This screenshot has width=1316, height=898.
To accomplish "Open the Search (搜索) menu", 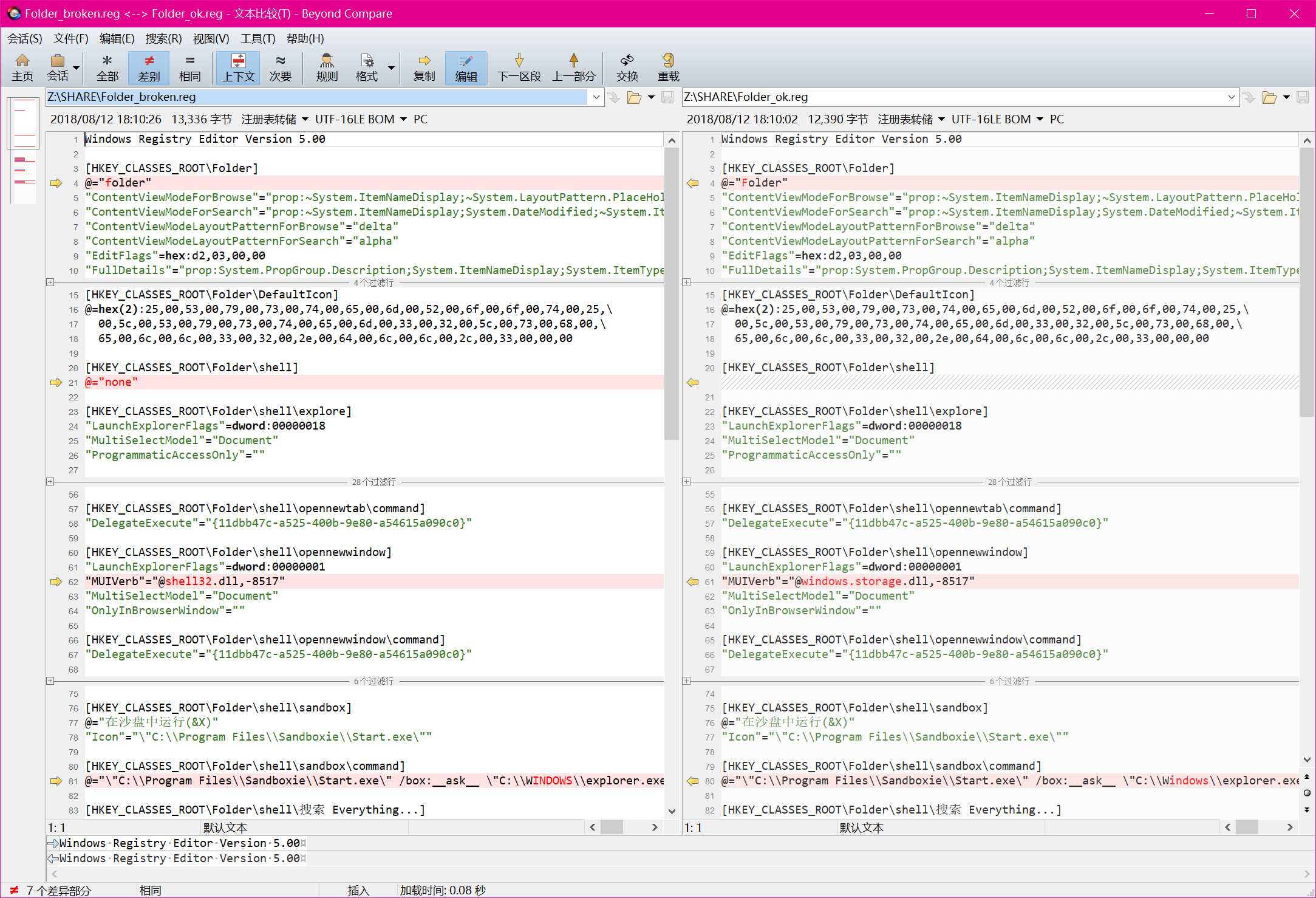I will pos(163,39).
